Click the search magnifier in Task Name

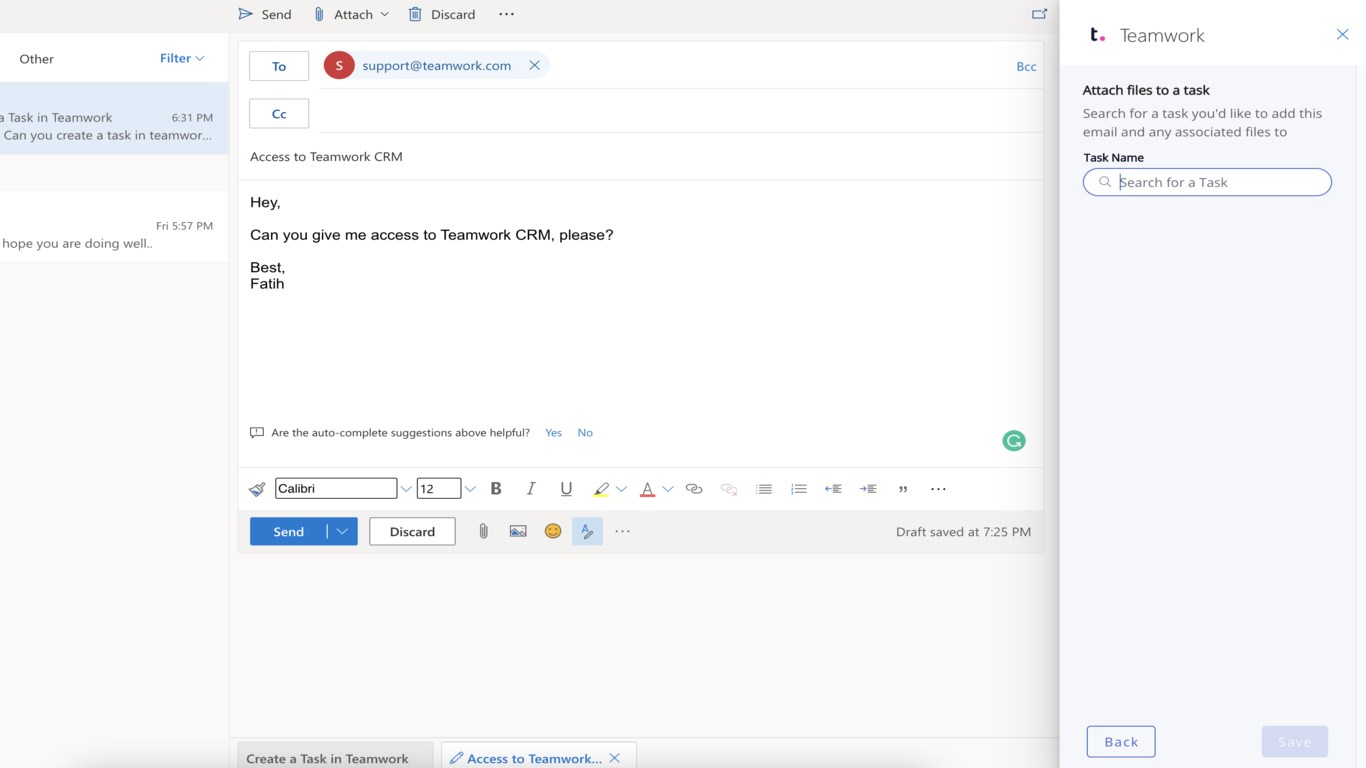tap(1105, 182)
